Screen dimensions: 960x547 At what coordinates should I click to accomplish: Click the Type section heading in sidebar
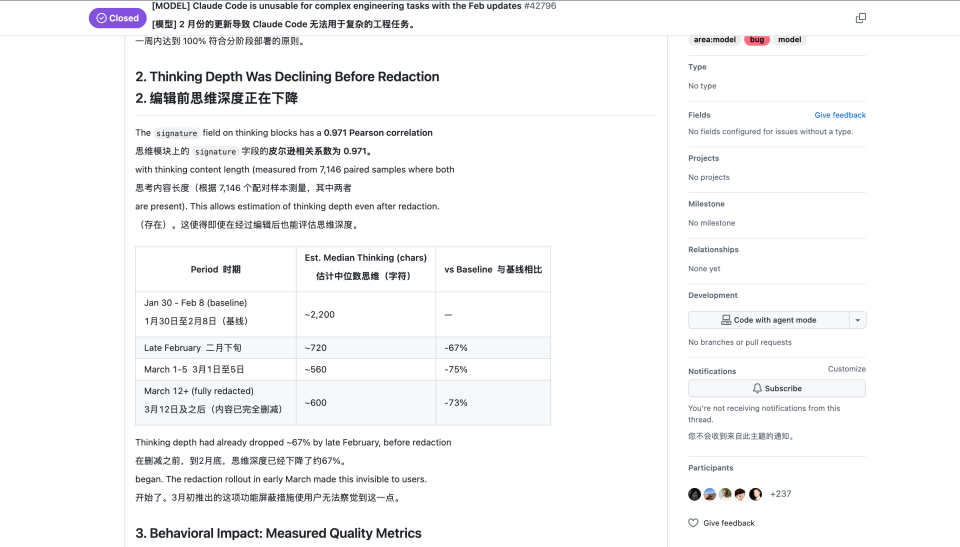pos(697,67)
